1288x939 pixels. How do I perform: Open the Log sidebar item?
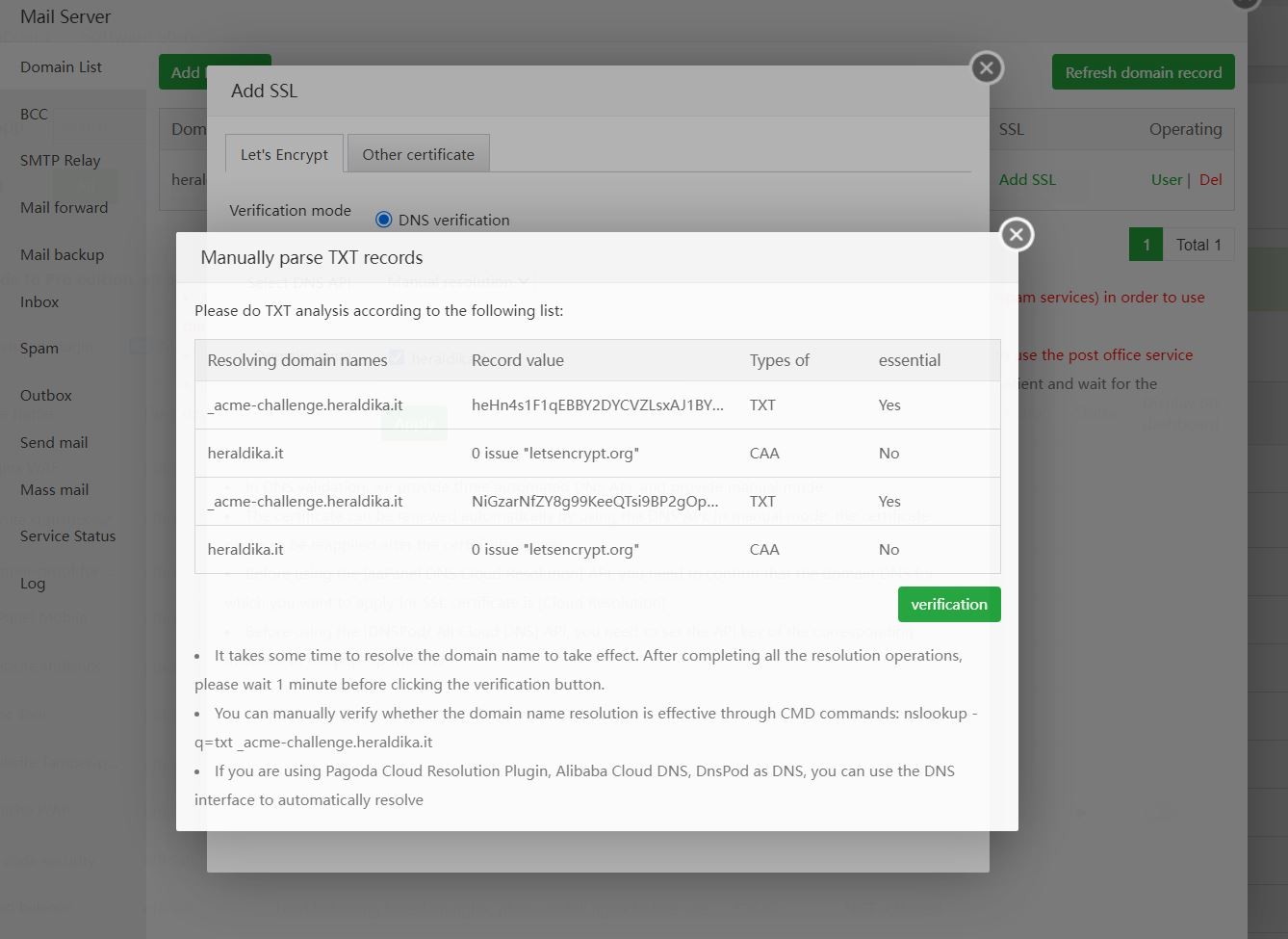[33, 583]
